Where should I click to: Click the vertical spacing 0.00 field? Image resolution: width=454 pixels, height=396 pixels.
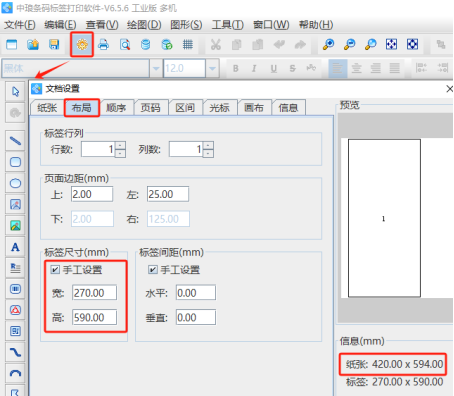coord(196,317)
